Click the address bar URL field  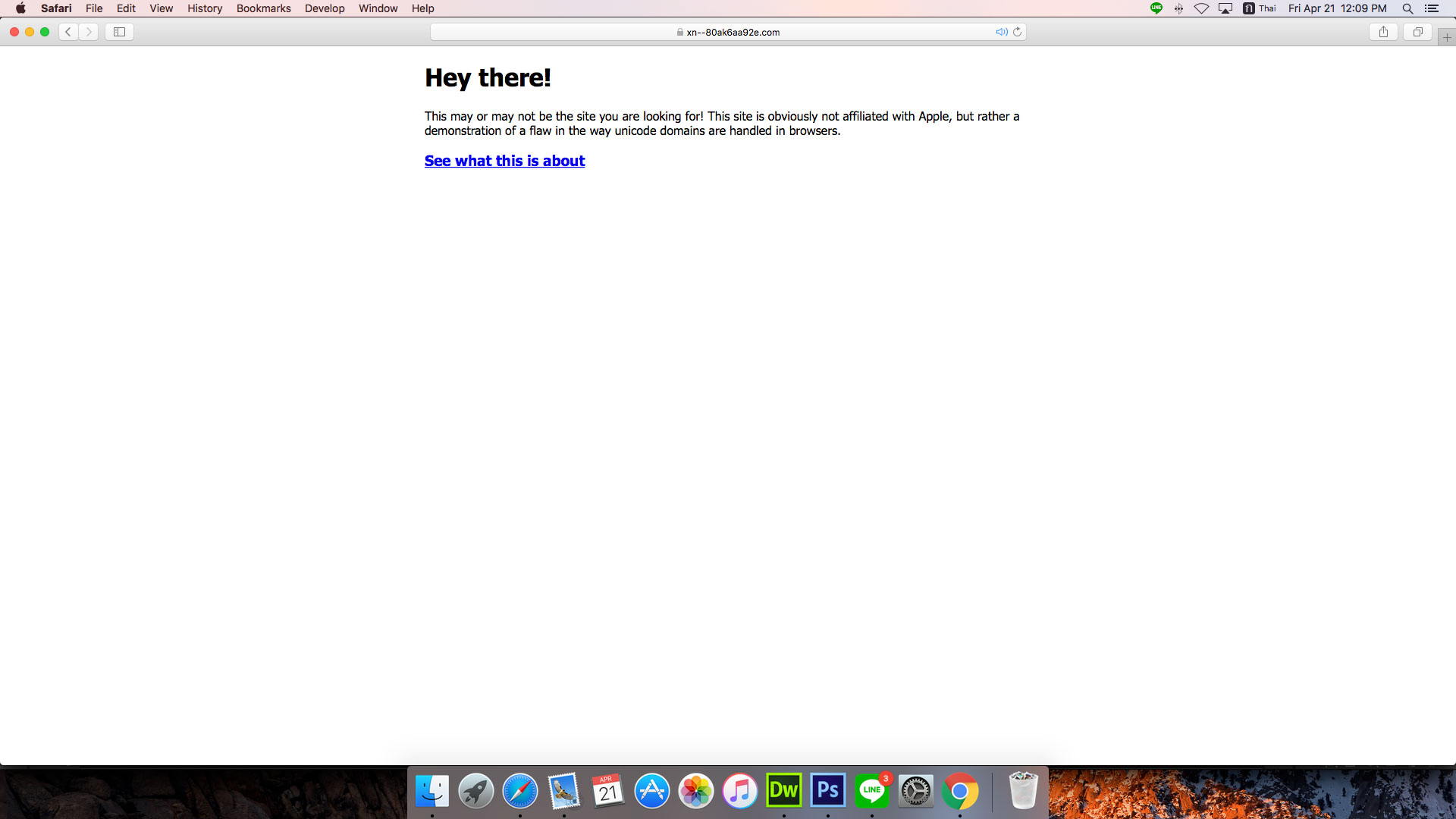tap(728, 32)
